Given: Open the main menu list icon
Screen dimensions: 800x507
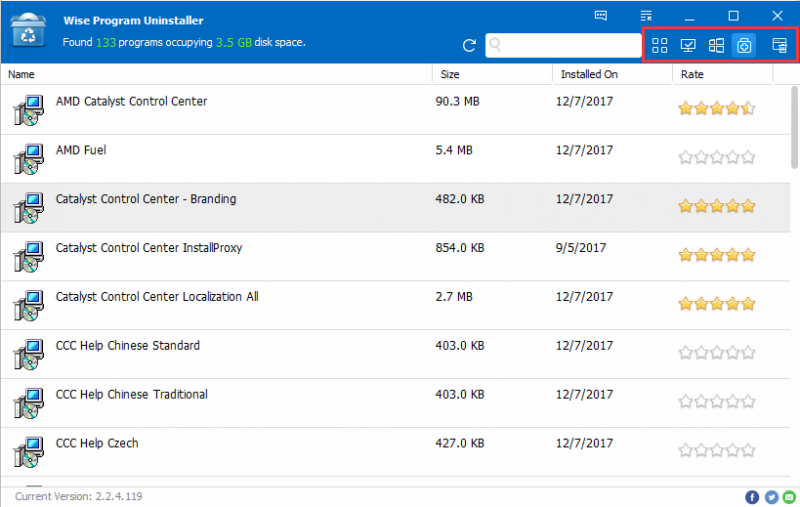Looking at the screenshot, I should coord(646,15).
